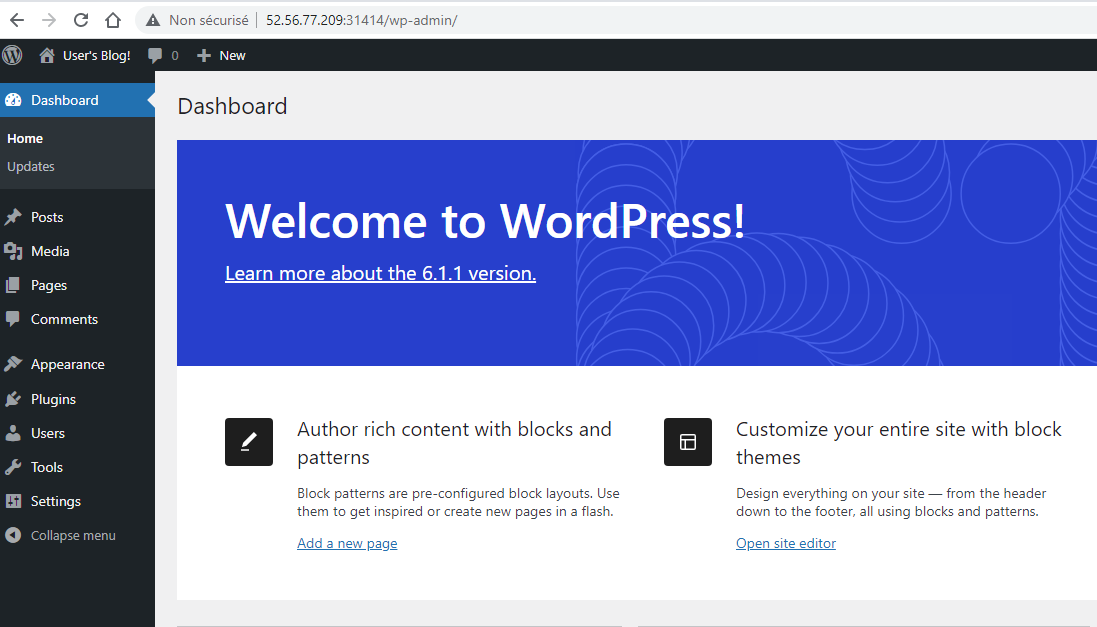1097x627 pixels.
Task: Open the comments bubble icon in admin bar
Action: [x=155, y=56]
